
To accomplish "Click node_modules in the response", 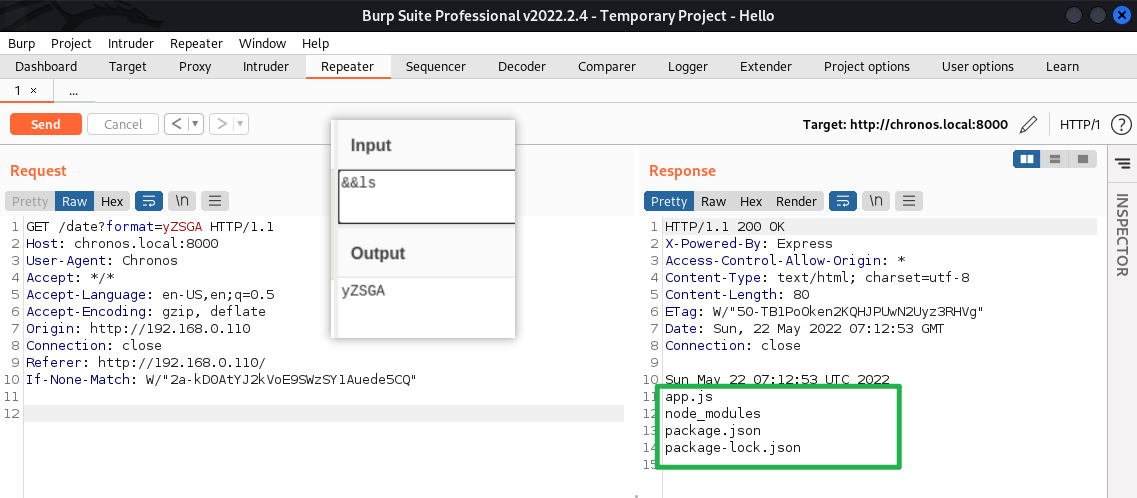I will point(713,413).
